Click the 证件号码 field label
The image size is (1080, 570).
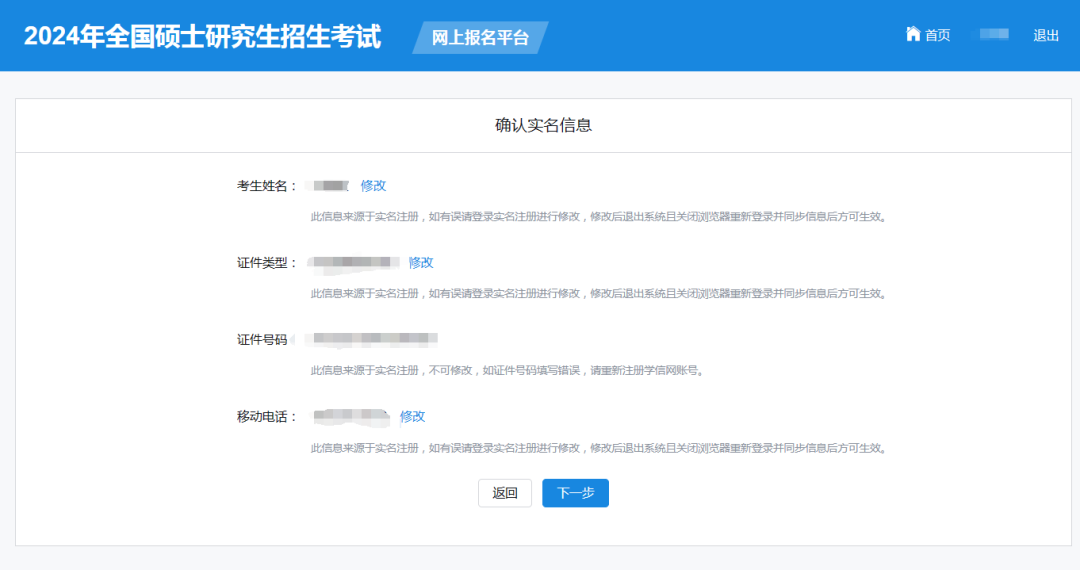pos(262,340)
